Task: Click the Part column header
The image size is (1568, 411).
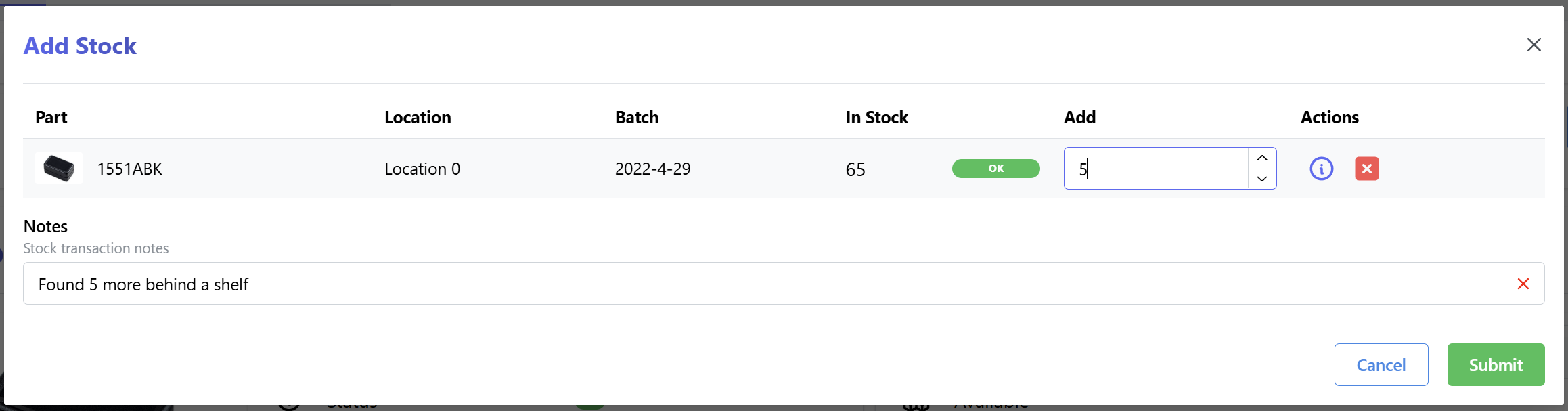Action: 51,117
